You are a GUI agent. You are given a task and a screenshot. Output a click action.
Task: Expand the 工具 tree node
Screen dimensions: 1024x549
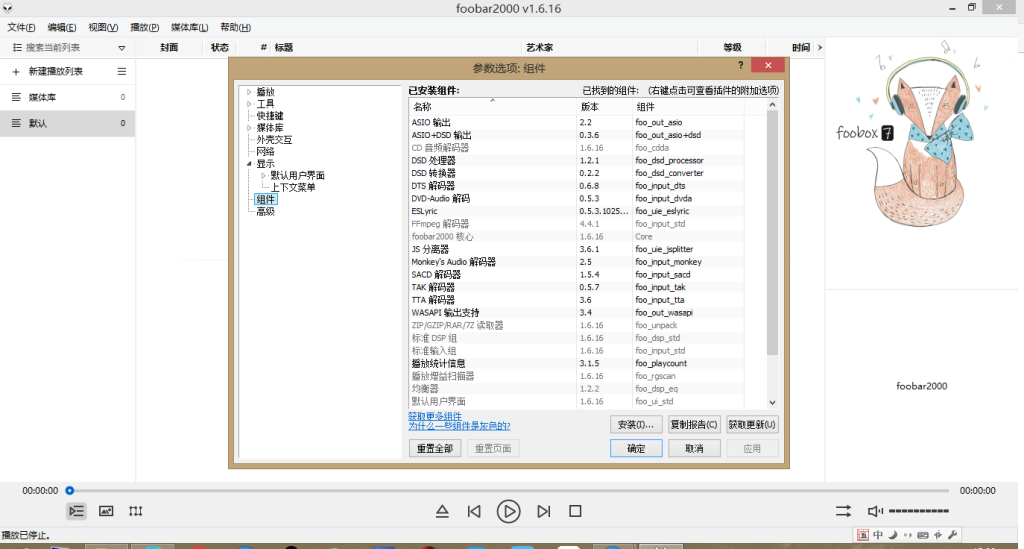pyautogui.click(x=249, y=104)
